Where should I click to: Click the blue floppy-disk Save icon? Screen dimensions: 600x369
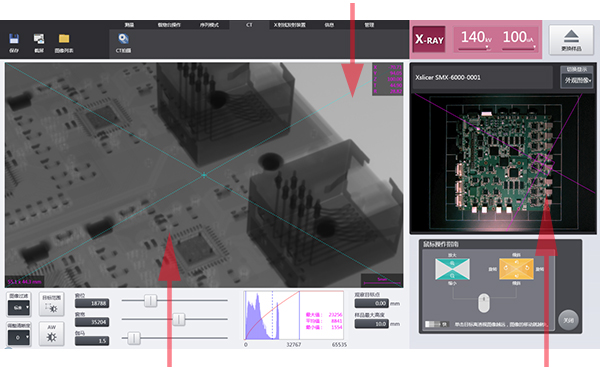[x=14, y=39]
